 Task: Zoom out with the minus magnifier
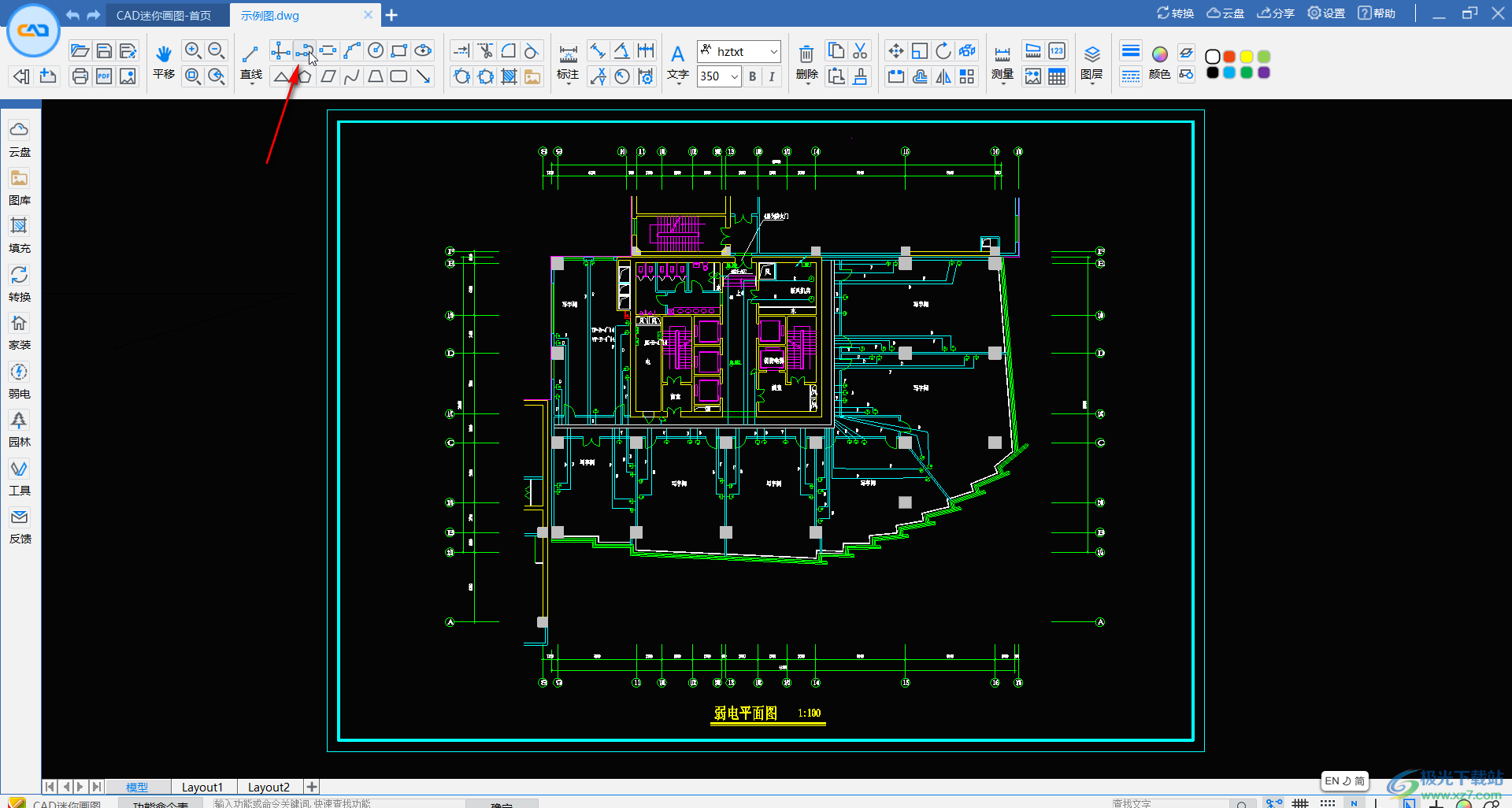tap(217, 51)
